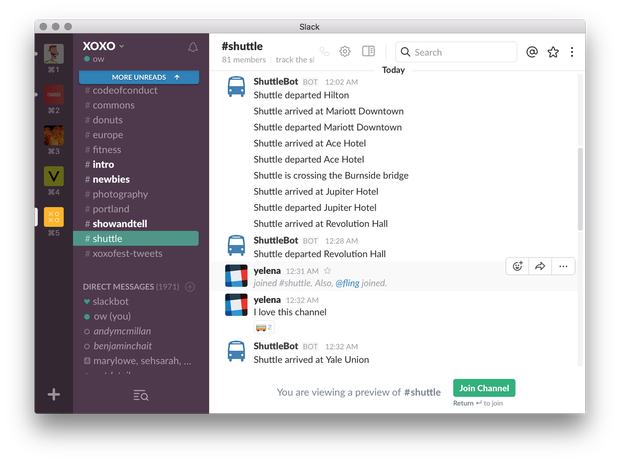This screenshot has height=463, width=620.
Task: Switch to the orange workspace ⌘3
Action: 53,136
